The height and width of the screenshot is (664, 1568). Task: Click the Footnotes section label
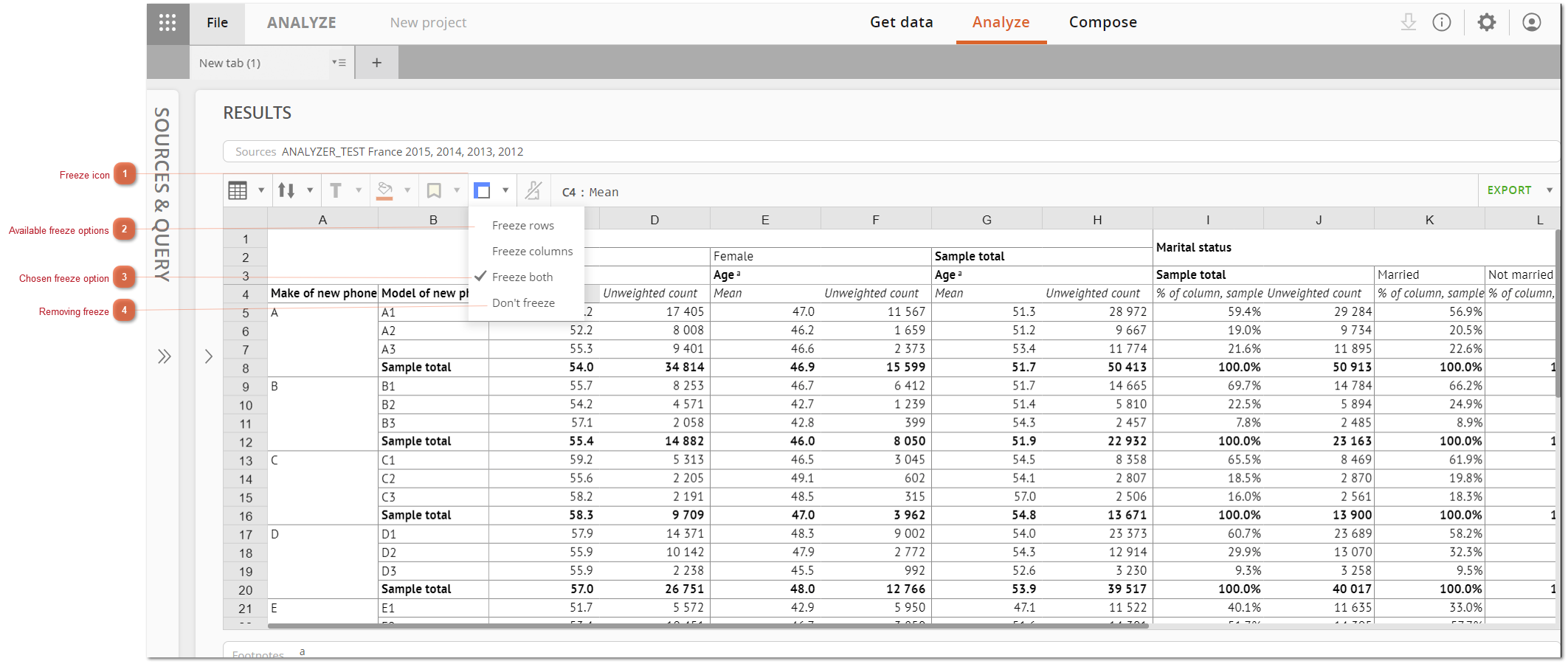258,654
